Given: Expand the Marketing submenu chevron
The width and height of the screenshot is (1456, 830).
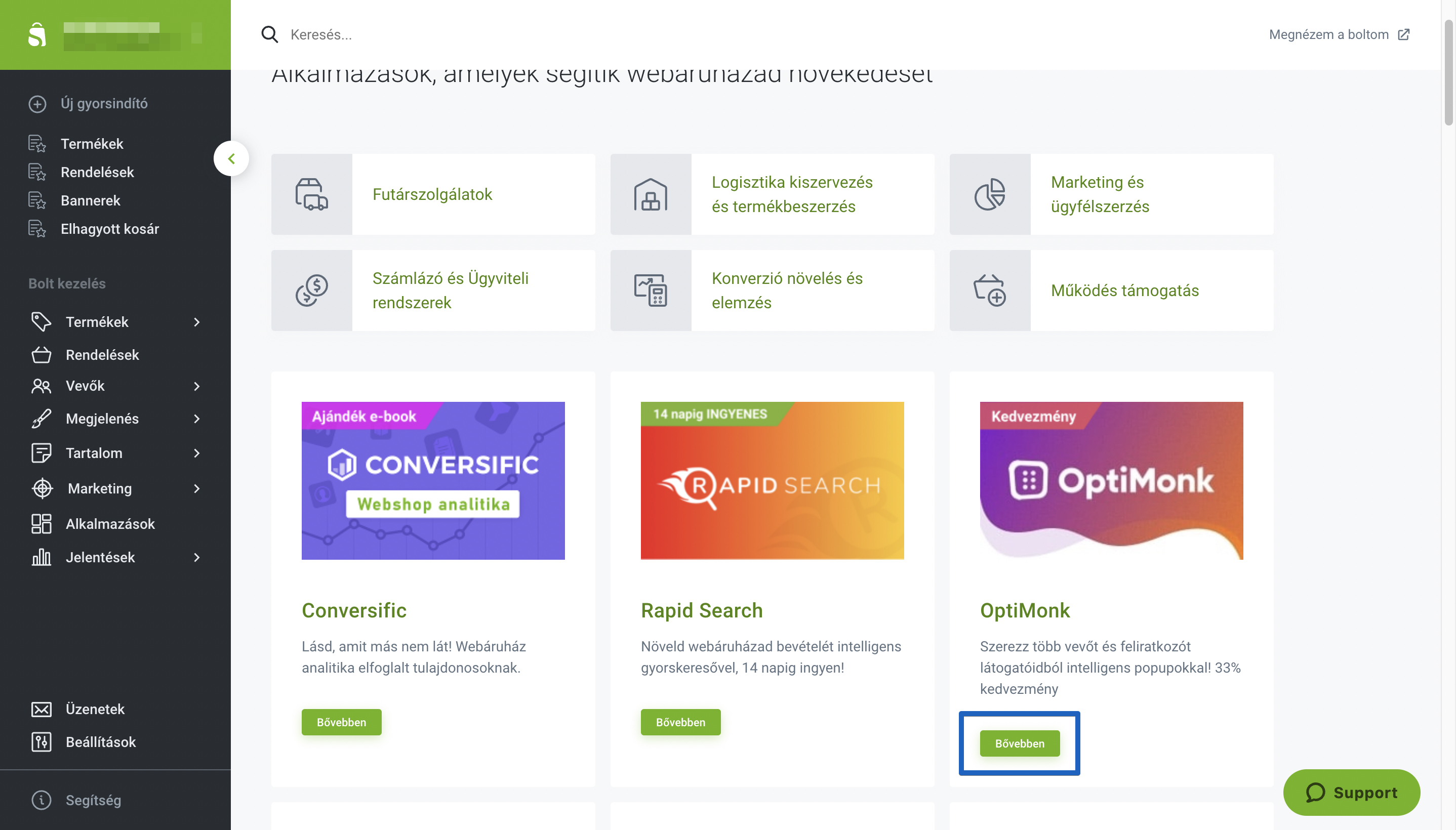Looking at the screenshot, I should coord(196,488).
